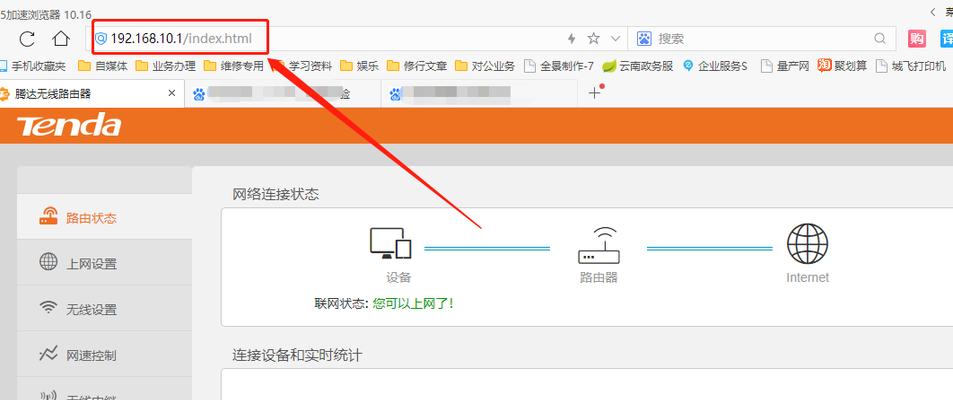The height and width of the screenshot is (400, 953).
Task: Open the 业务办理 bookmarks folder
Action: tap(165, 66)
